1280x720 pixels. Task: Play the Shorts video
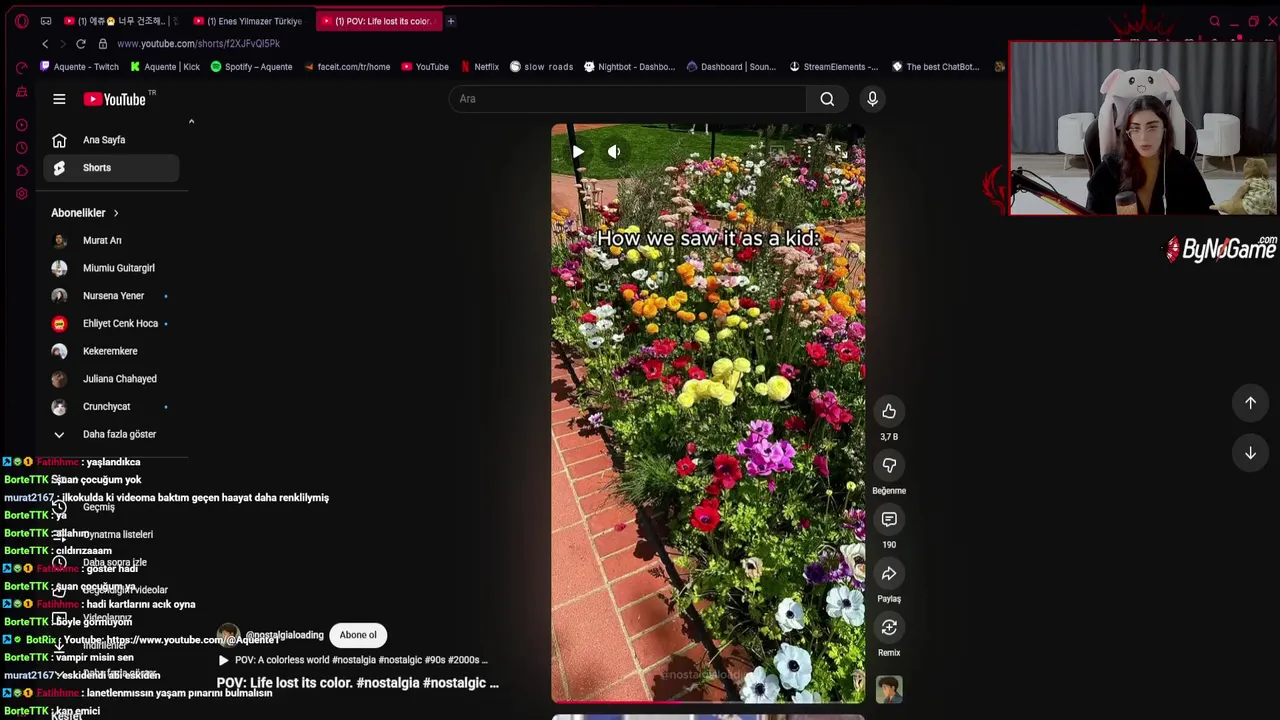[x=578, y=152]
